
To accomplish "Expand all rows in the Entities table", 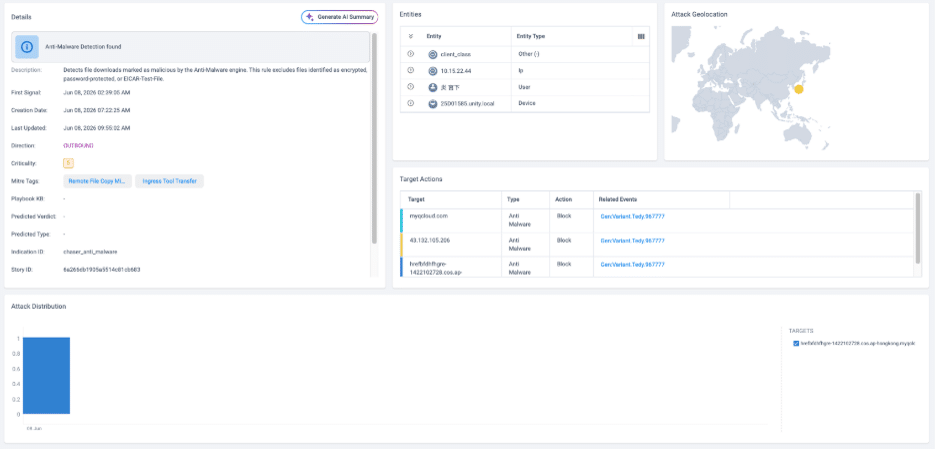I will tap(411, 36).
